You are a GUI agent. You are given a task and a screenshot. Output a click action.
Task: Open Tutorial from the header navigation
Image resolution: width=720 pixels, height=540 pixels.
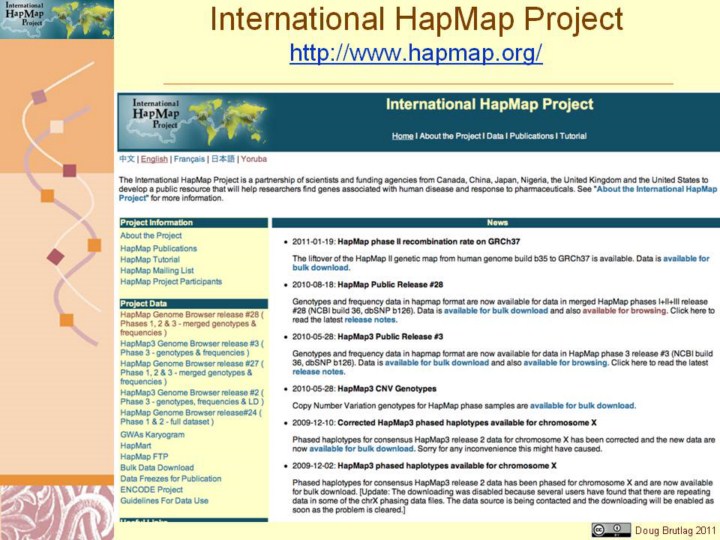(x=573, y=136)
